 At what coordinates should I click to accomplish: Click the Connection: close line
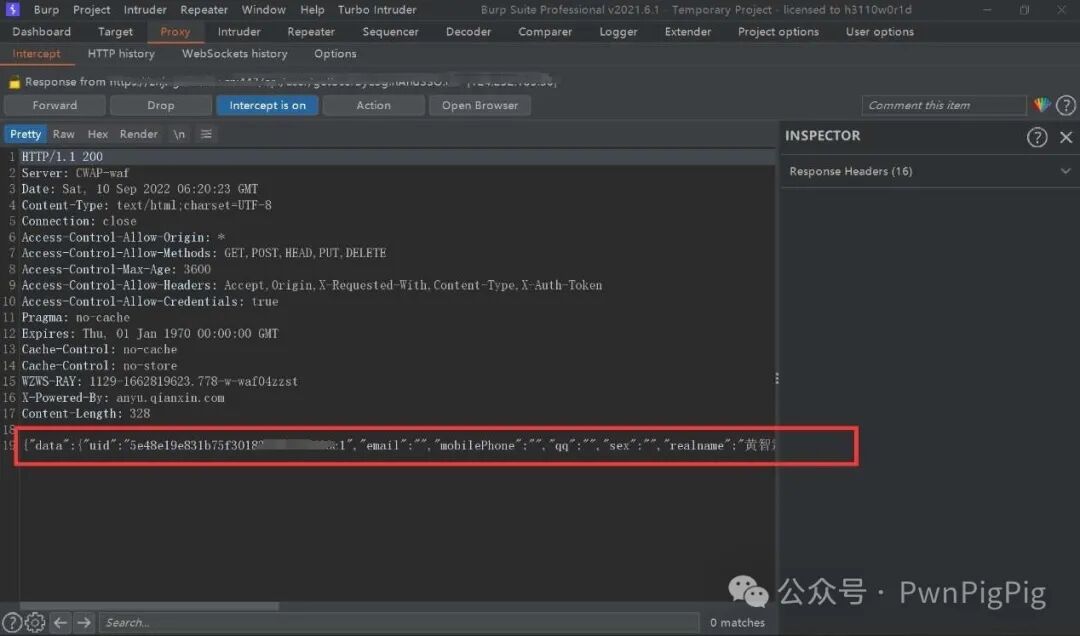coord(79,221)
